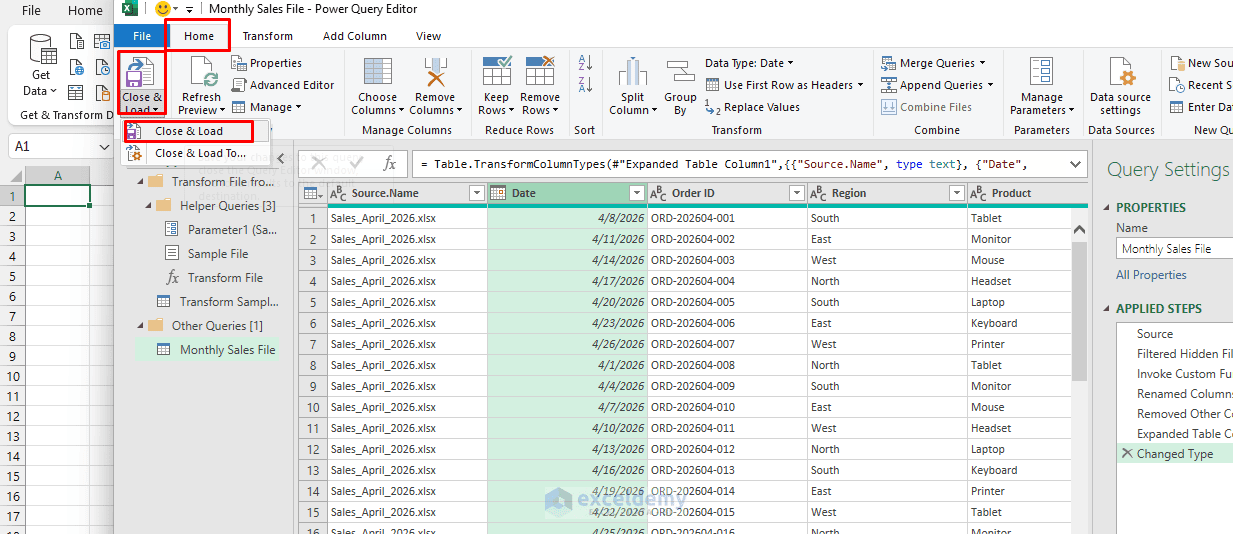Click the Remove Columns icon
Viewport: 1233px width, 534px height.
tap(435, 73)
